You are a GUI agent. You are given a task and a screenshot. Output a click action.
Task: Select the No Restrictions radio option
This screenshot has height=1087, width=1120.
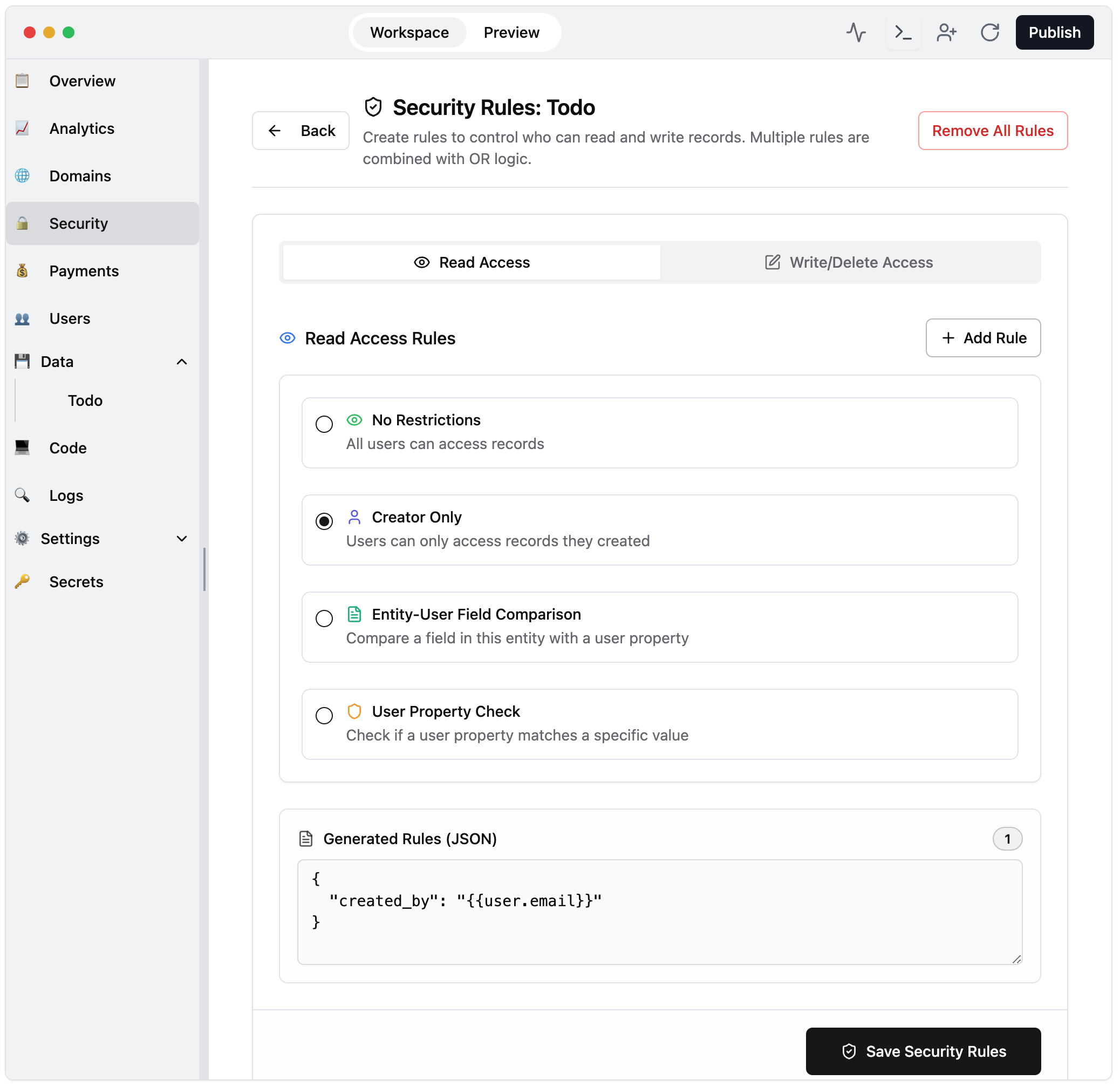[324, 424]
